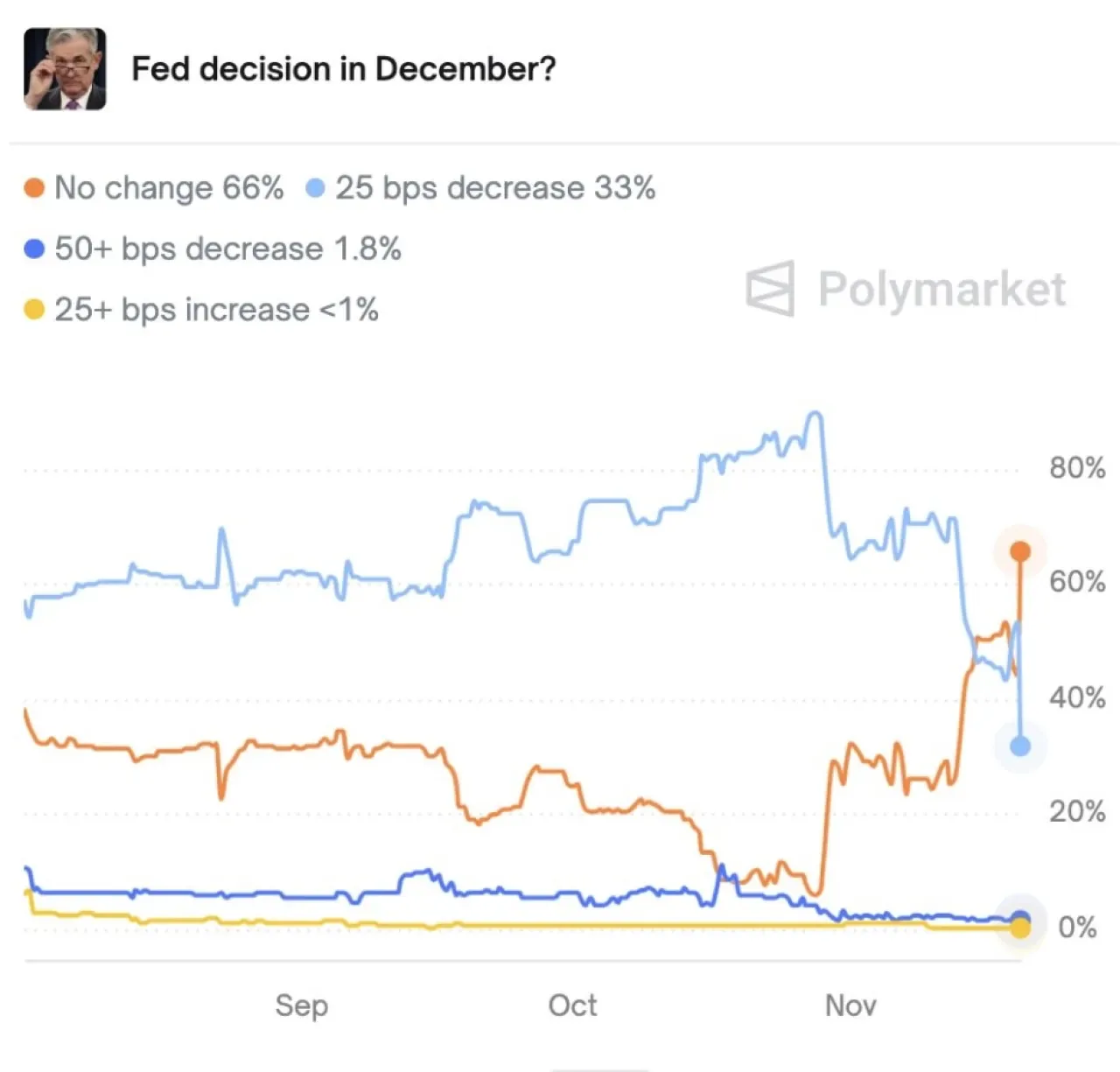Viewport: 1120px width, 1072px height.
Task: Select '25 bps decrease 33%' legend label
Action: pyautogui.click(x=495, y=188)
